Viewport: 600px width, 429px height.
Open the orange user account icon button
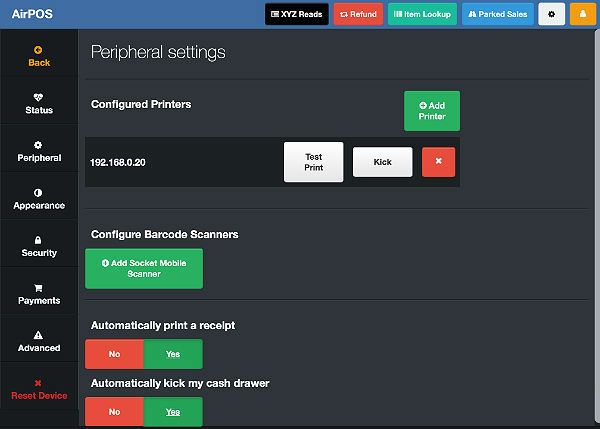pos(583,14)
